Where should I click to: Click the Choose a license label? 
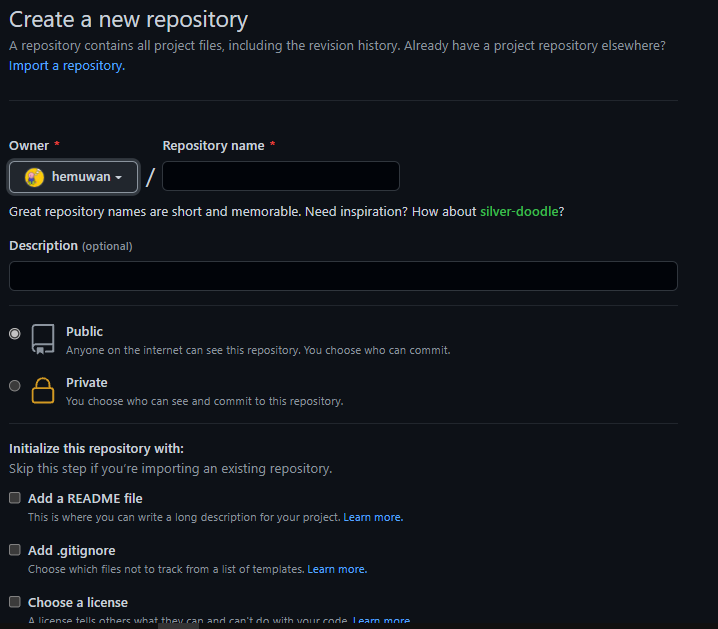pos(78,602)
